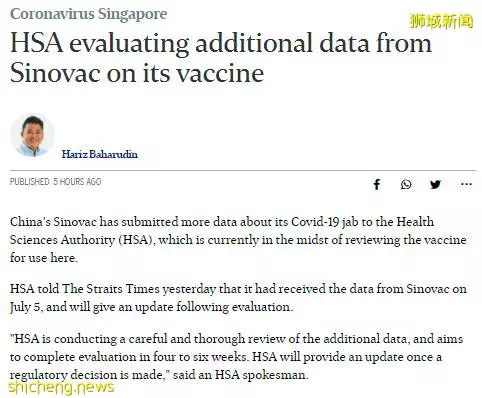Viewport: 482px width, 398px height.
Task: Share the article on Twitter
Action: (x=435, y=184)
